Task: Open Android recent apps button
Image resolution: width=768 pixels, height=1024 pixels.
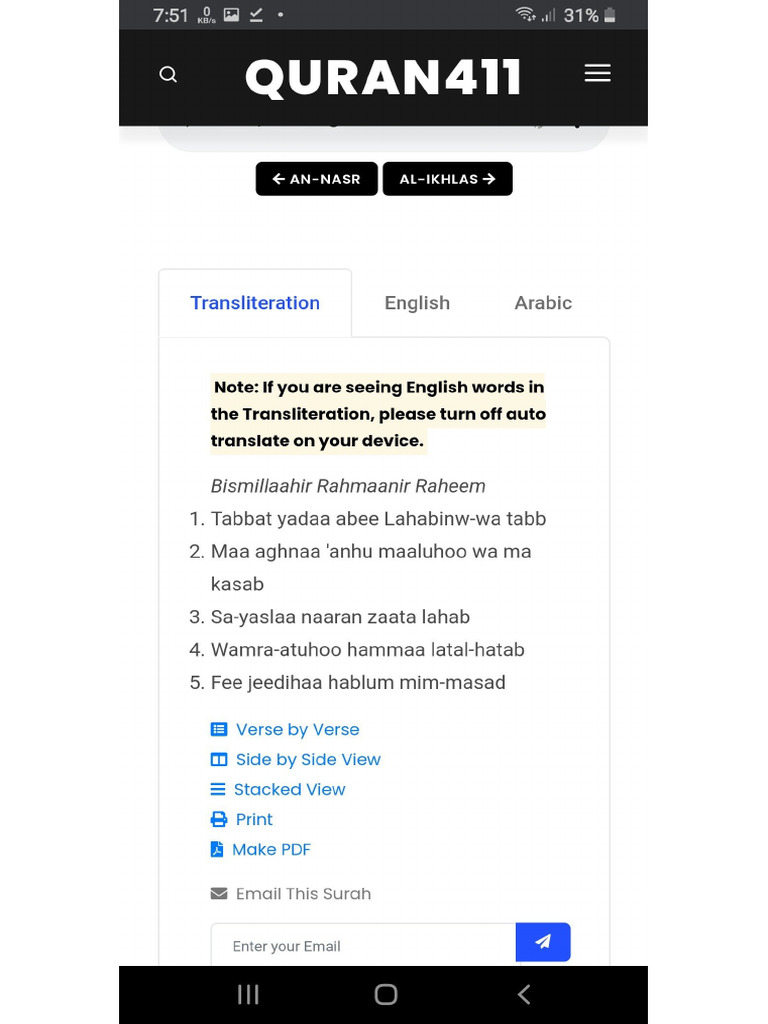Action: click(248, 994)
